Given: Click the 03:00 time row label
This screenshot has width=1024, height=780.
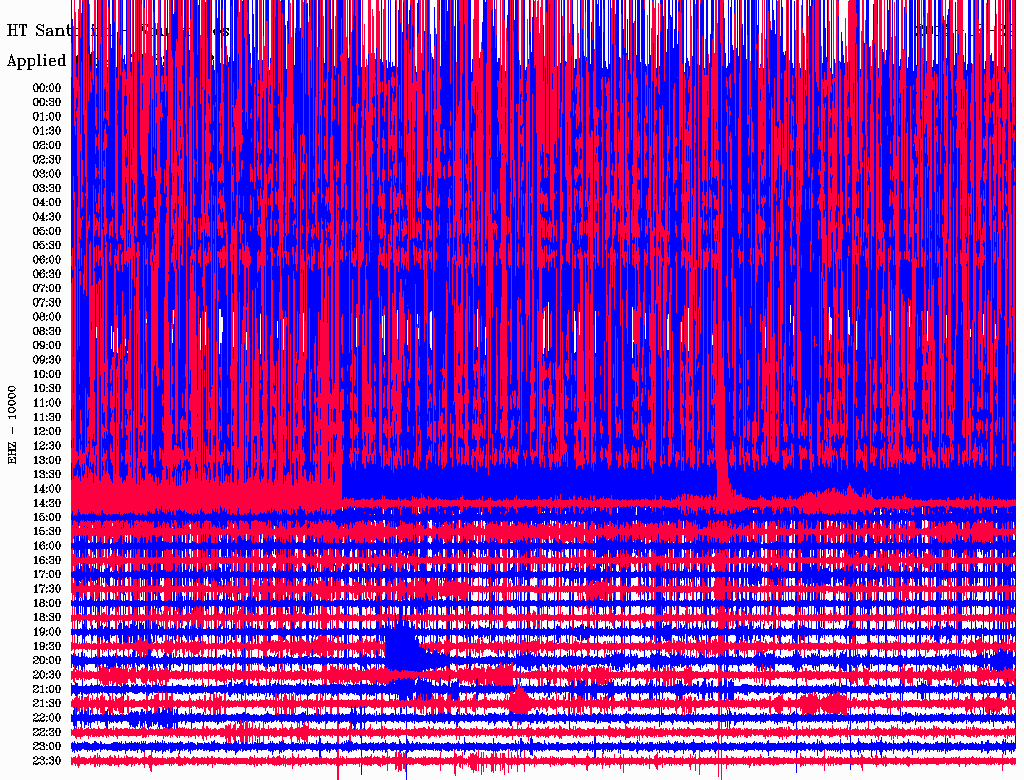Looking at the screenshot, I should click(47, 174).
